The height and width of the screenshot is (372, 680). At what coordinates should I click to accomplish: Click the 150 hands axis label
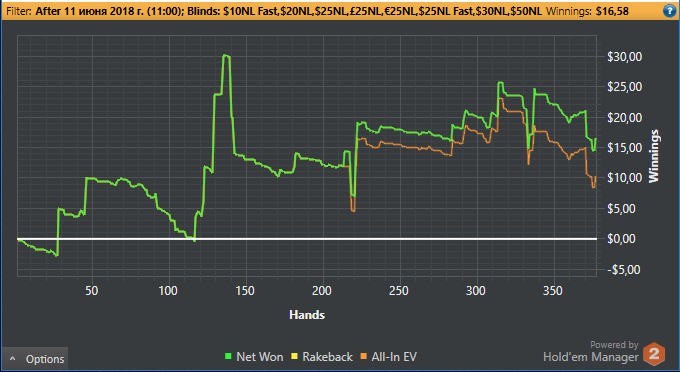tap(245, 291)
